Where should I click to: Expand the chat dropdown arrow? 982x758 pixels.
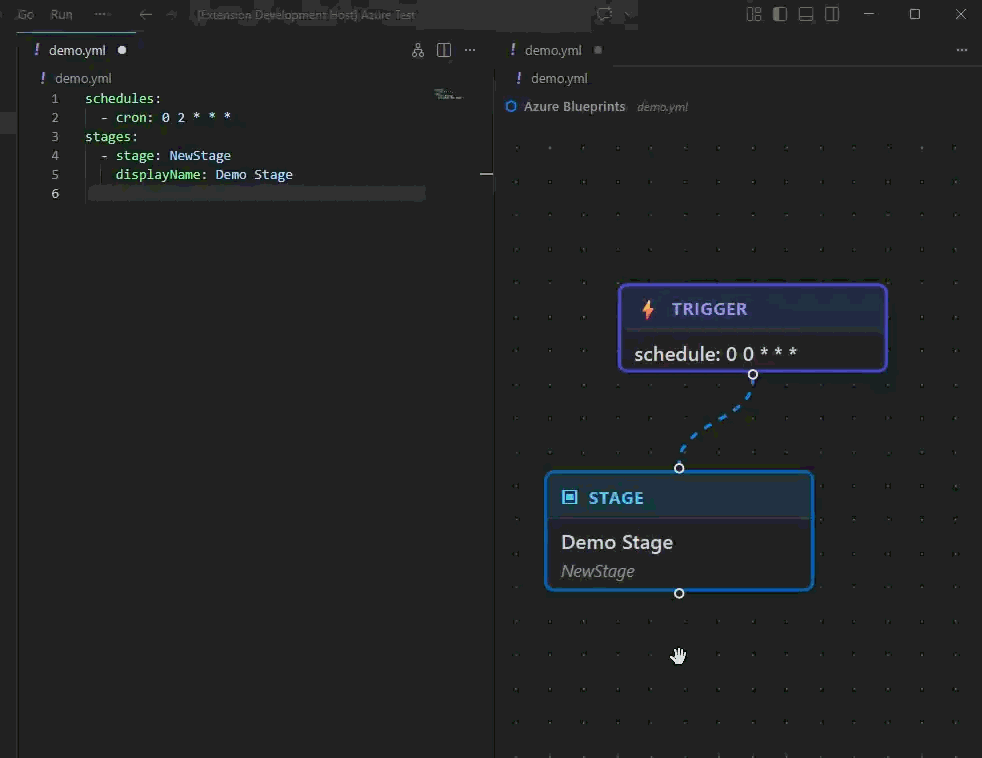pos(627,14)
